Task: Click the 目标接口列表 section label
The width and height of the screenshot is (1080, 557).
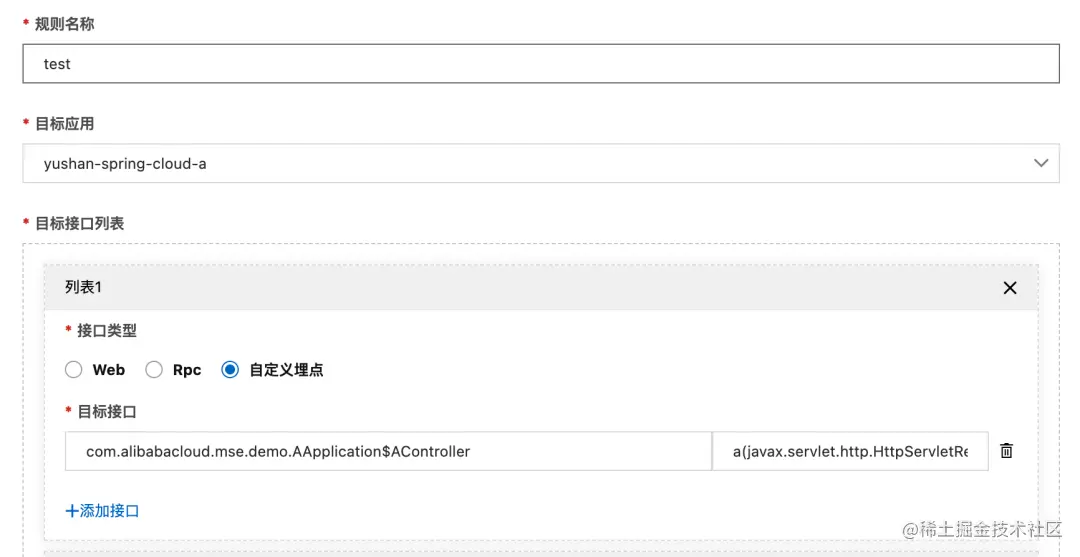Action: (x=79, y=223)
